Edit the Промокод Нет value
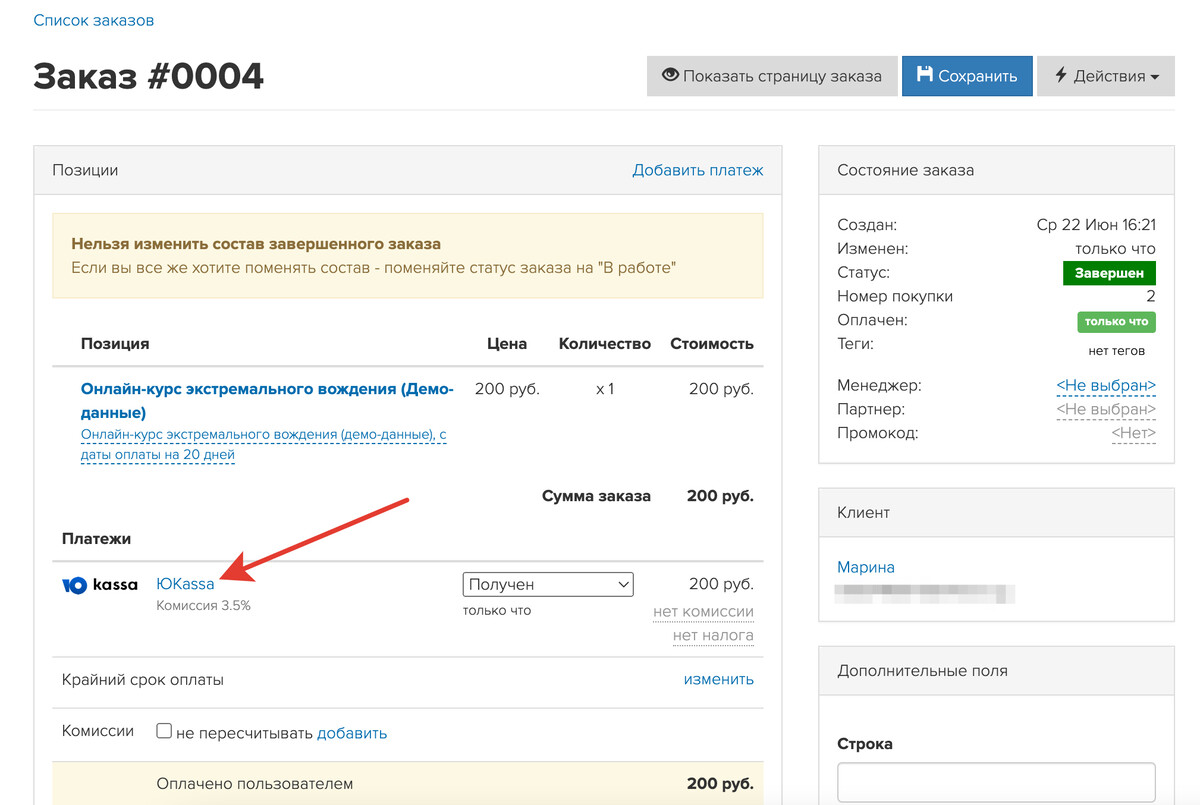 click(x=1134, y=433)
